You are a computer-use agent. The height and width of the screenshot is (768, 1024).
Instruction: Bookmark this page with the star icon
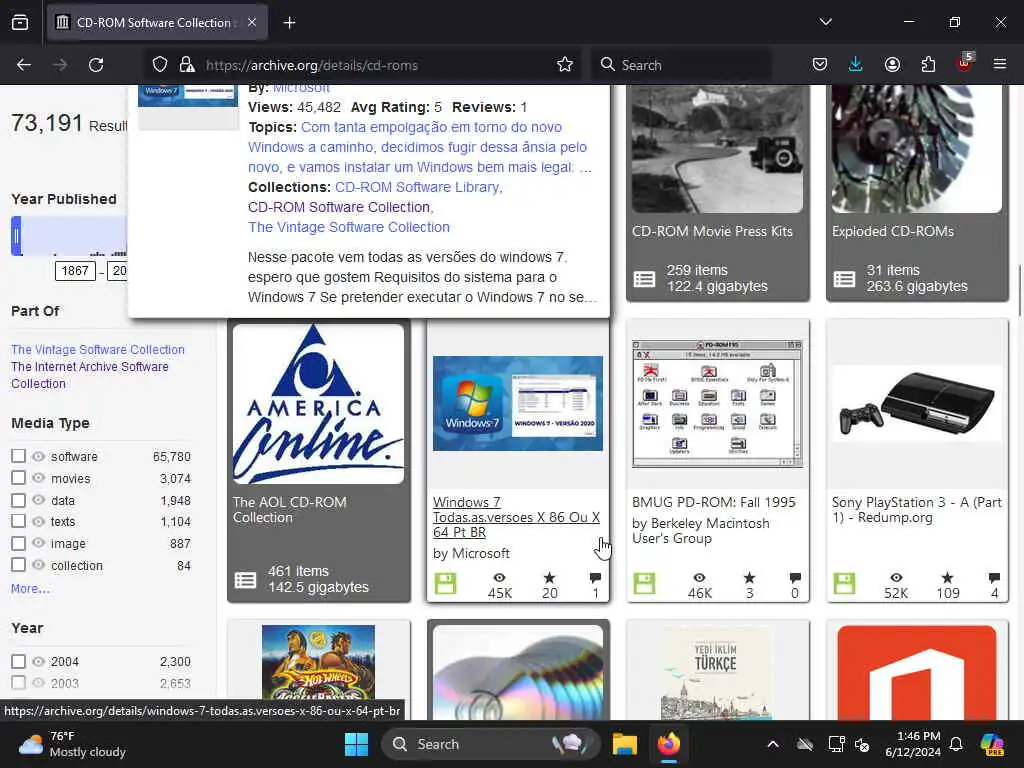(x=565, y=65)
